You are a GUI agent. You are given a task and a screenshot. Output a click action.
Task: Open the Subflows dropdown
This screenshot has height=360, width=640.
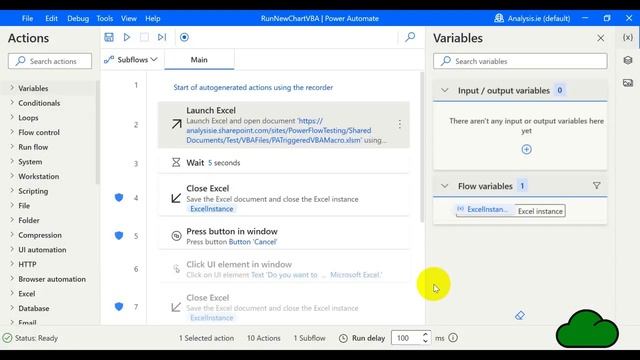coord(131,60)
